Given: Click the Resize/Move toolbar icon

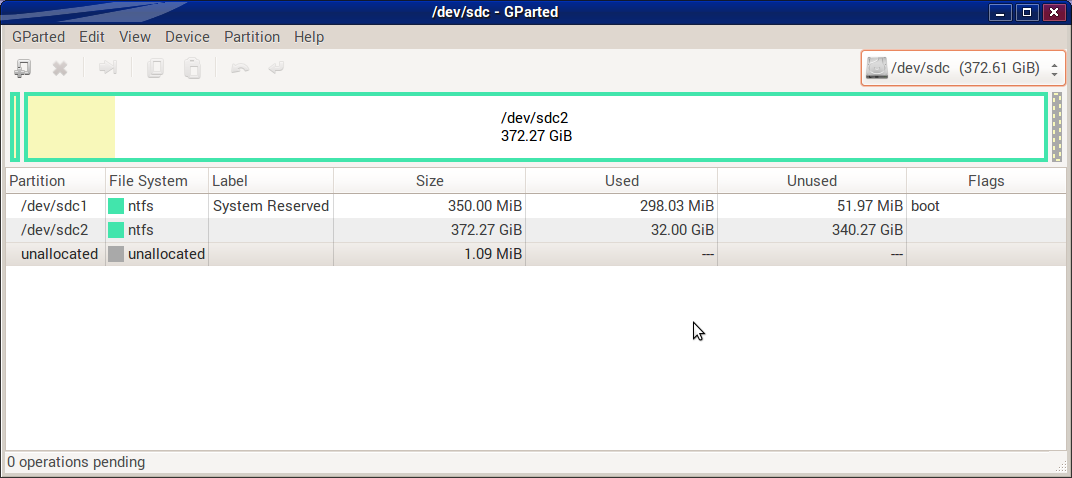Looking at the screenshot, I should pyautogui.click(x=108, y=68).
